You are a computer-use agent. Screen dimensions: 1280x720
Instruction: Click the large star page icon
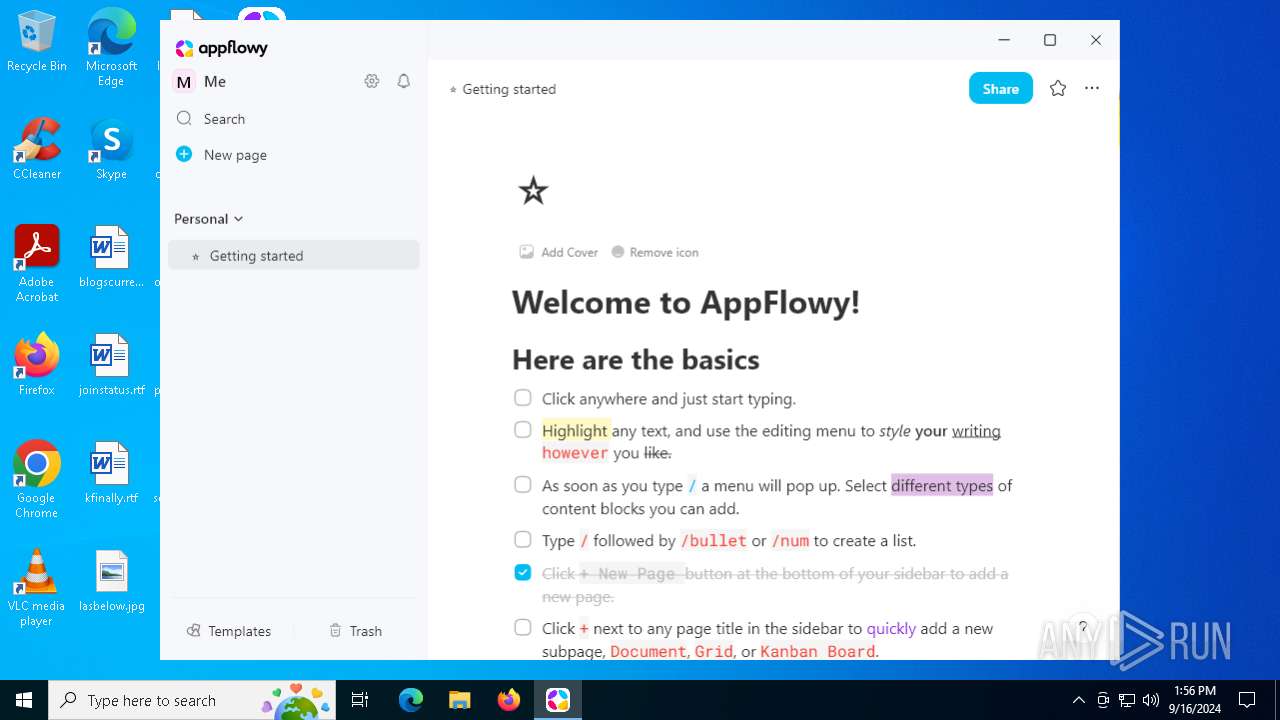[534, 190]
